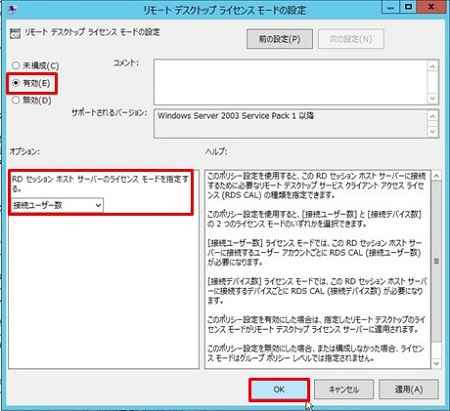
Task: Click supported version scroll down arrow
Action: (x=432, y=131)
